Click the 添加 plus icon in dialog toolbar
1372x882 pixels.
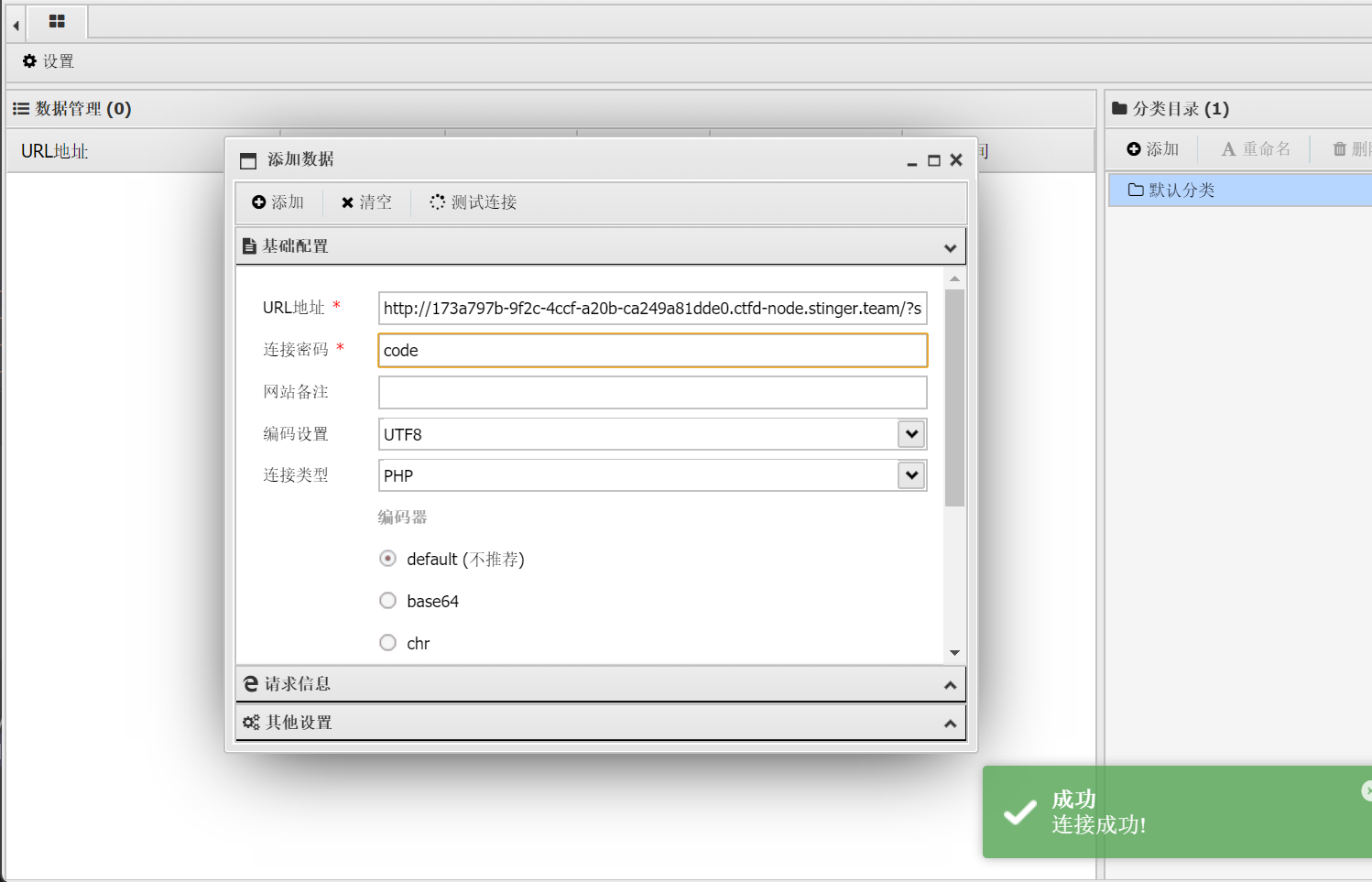coord(278,202)
